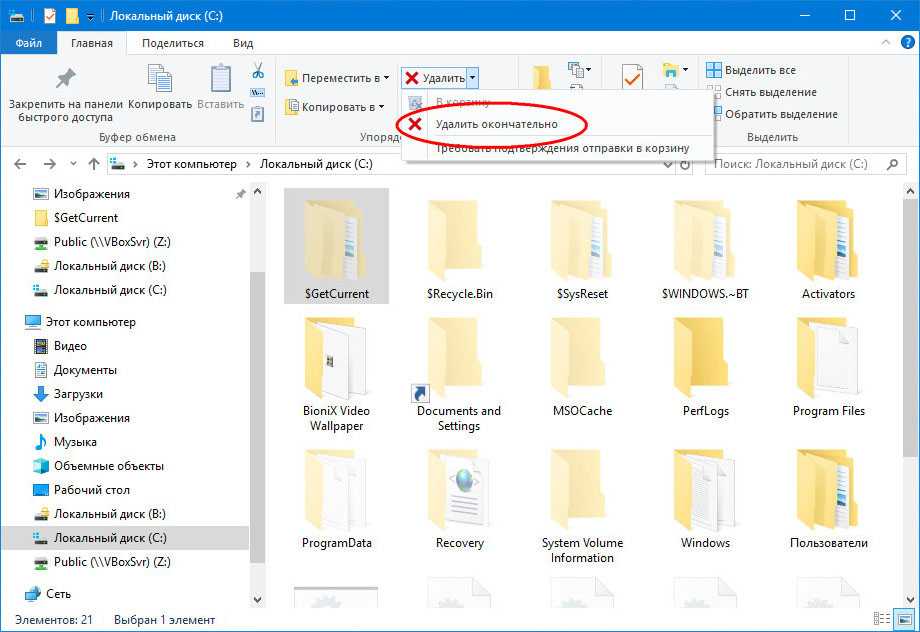Select the System Volume Information folder
920x632 pixels.
click(x=582, y=506)
